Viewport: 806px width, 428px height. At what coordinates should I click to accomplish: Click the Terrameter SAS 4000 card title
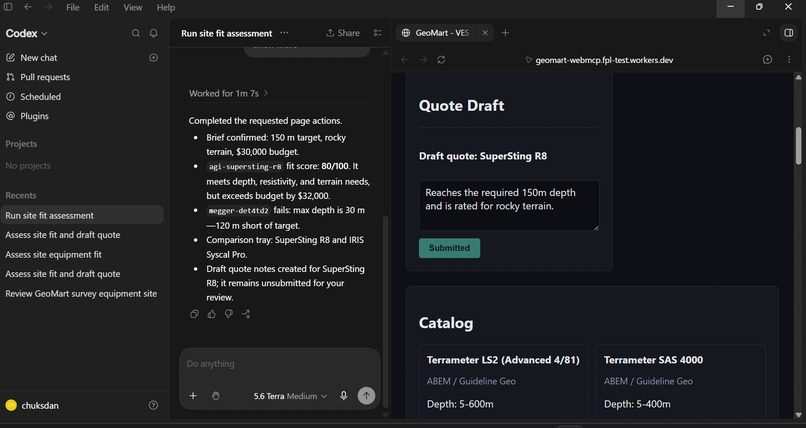pos(653,360)
